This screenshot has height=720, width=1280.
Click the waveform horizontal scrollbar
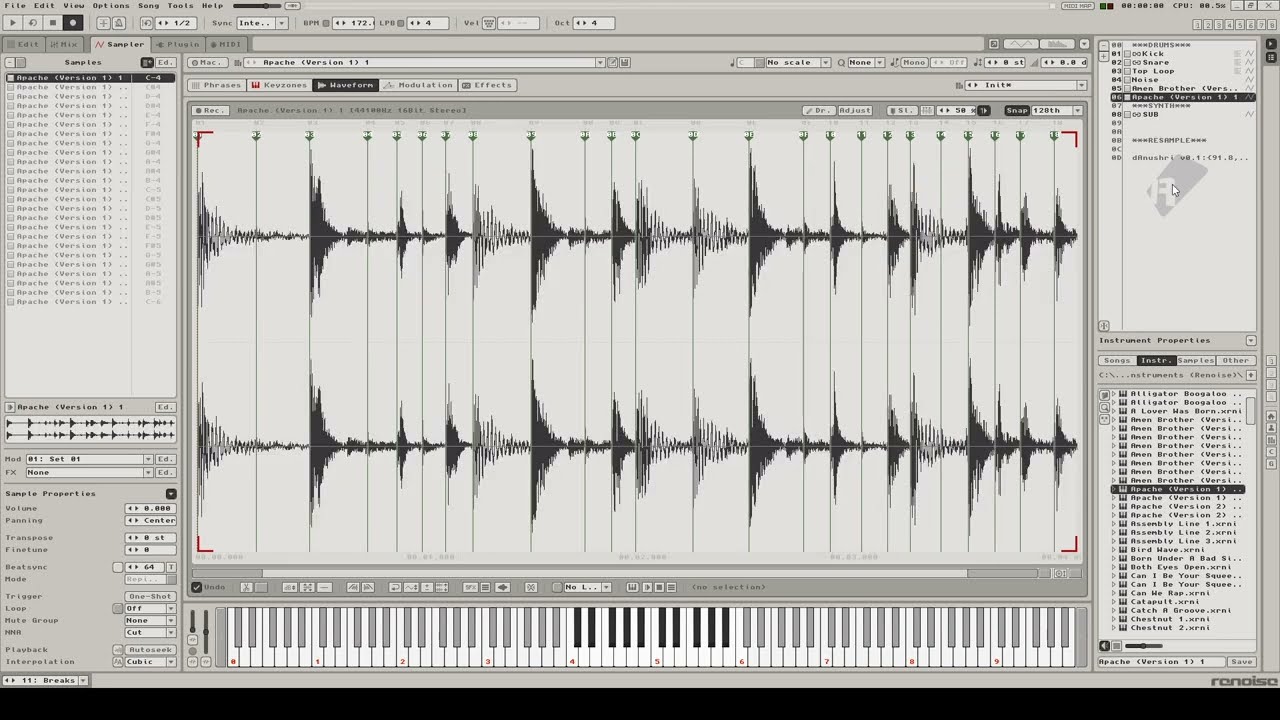pyautogui.click(x=615, y=574)
